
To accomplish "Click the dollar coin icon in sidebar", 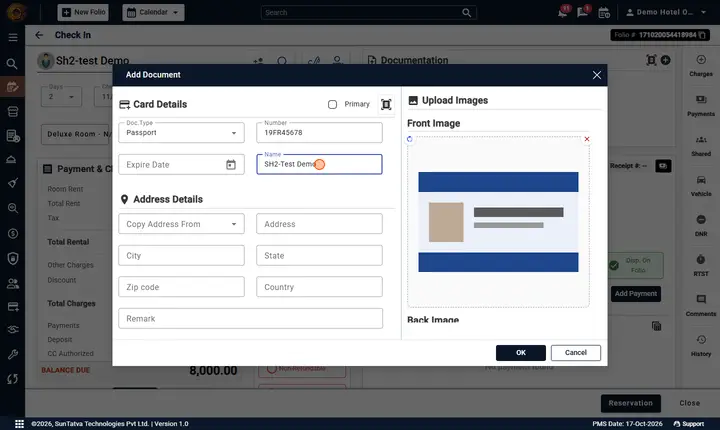I will (x=13, y=234).
